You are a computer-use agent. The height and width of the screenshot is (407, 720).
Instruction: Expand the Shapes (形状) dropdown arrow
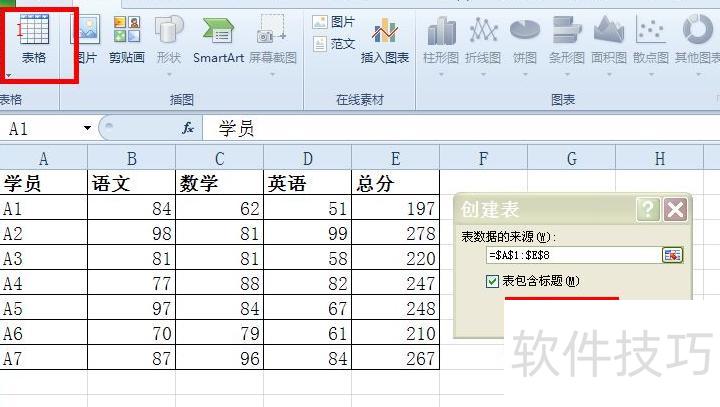169,74
